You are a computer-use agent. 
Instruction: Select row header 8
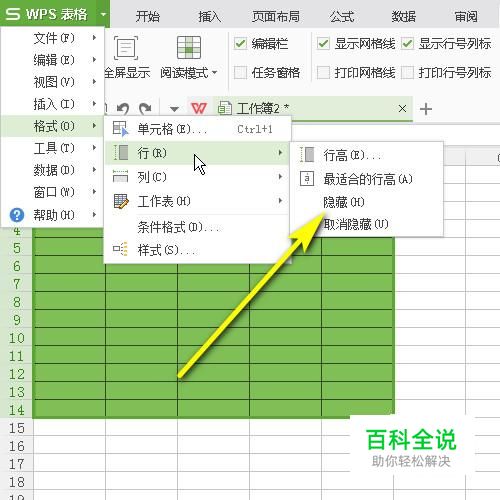(17, 302)
